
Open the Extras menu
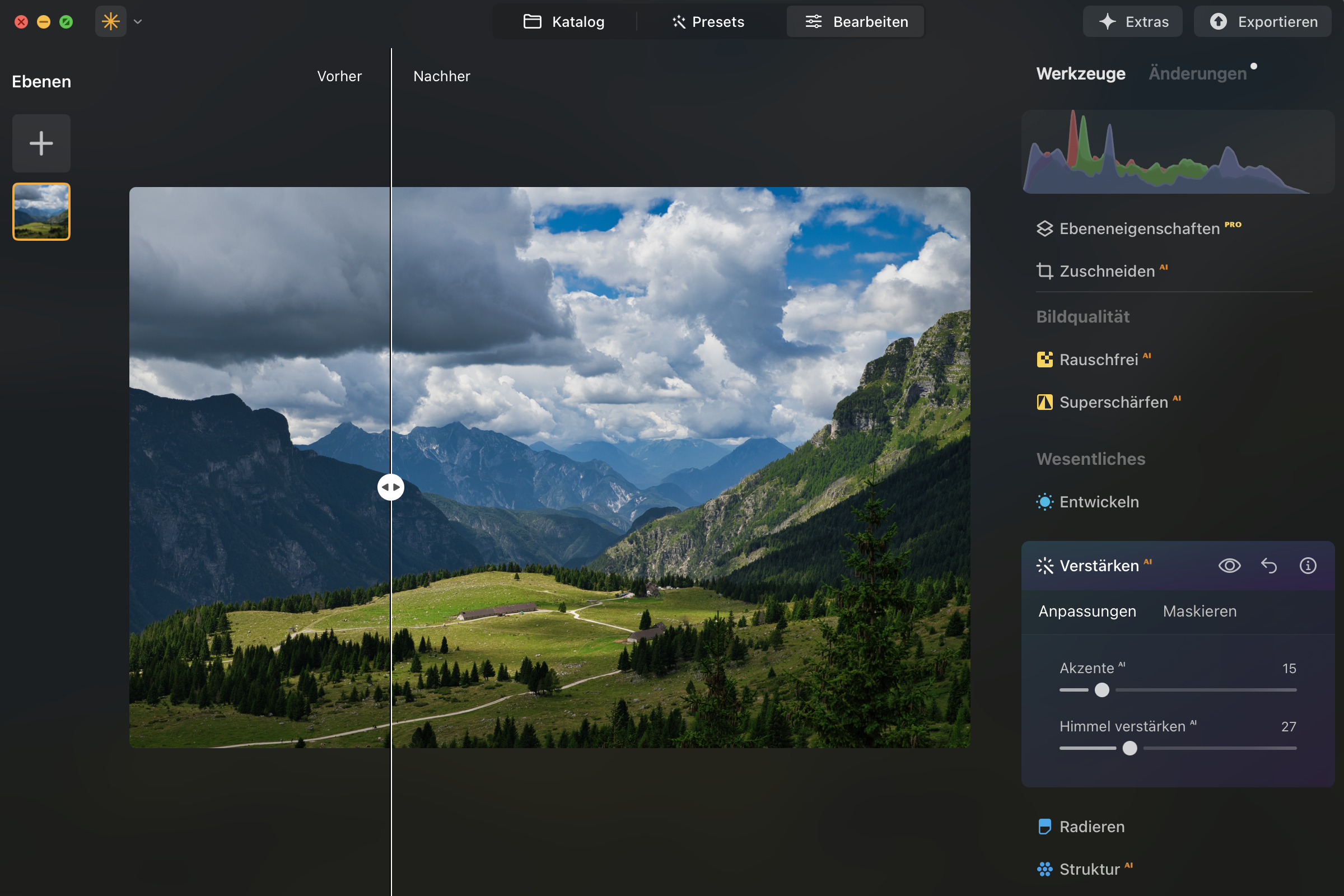[x=1132, y=22]
